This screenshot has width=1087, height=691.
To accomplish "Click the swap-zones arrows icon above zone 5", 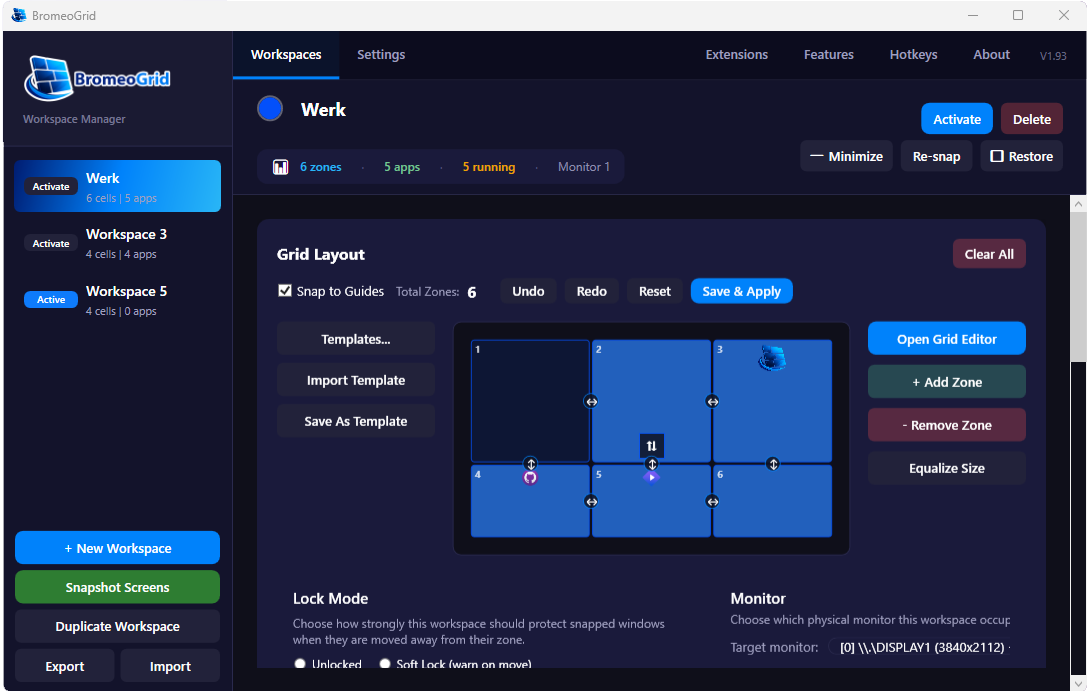I will (x=651, y=445).
